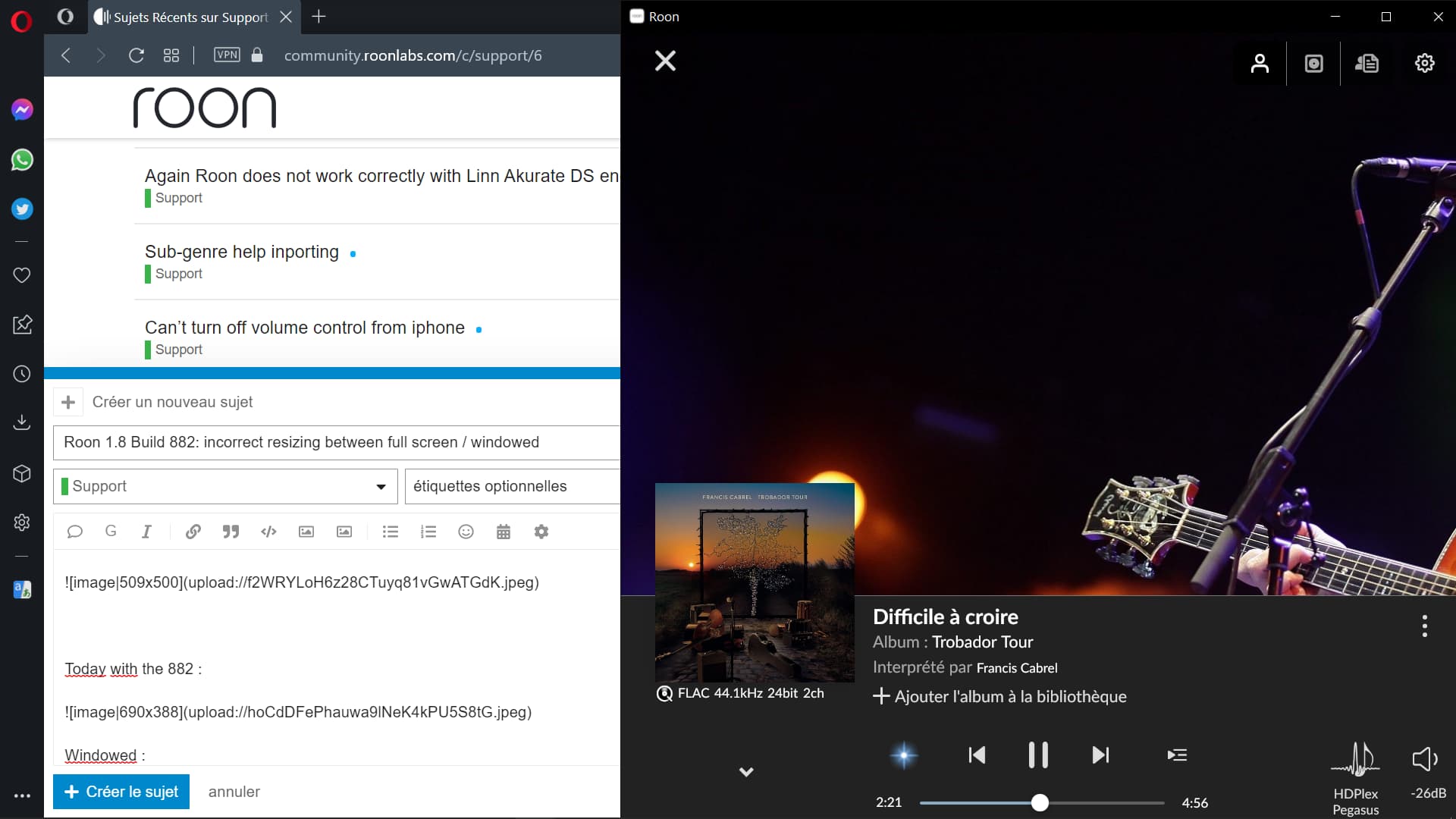This screenshot has width=1456, height=819.
Task: Open Opera sidebar settings gear
Action: (22, 522)
